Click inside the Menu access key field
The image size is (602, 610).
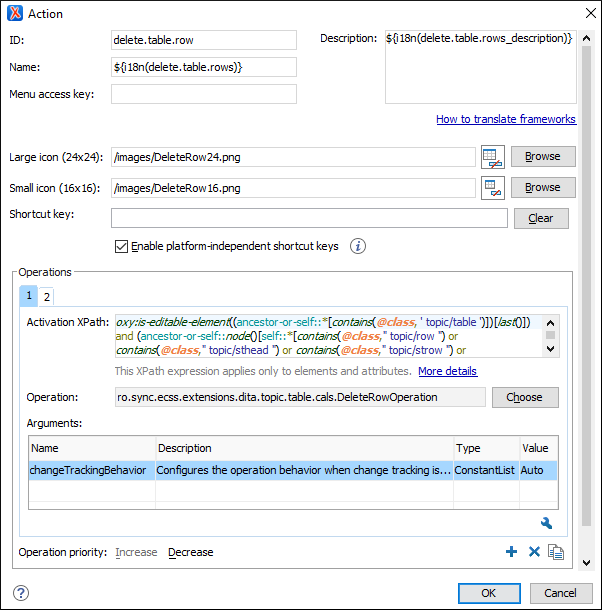[x=204, y=94]
